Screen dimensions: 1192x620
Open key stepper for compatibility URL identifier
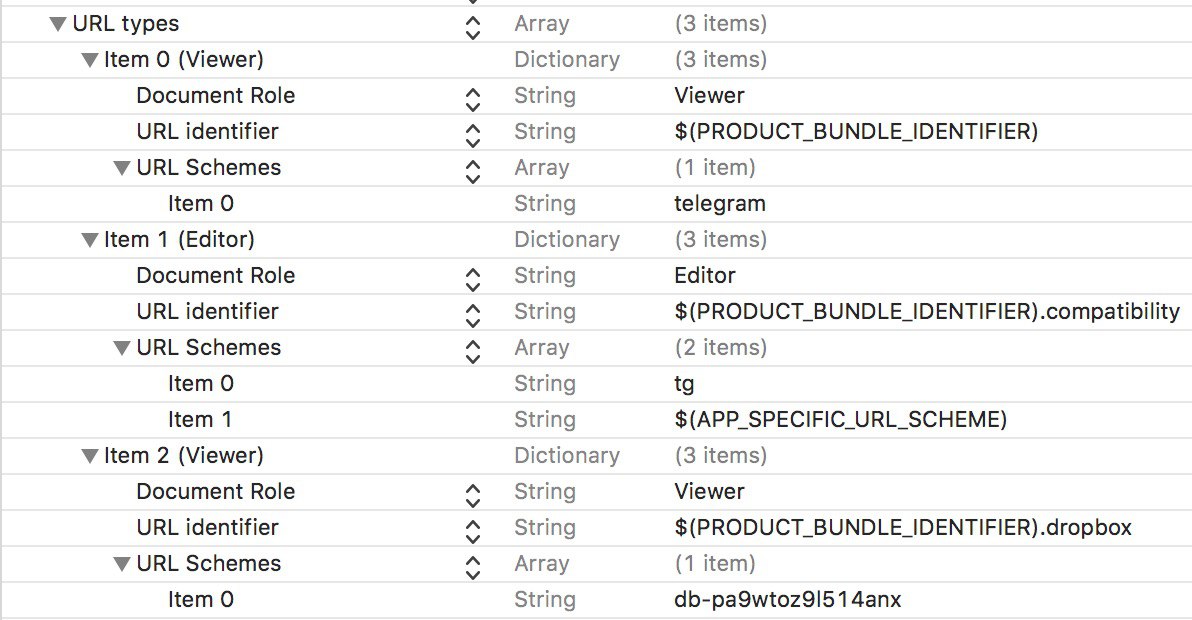click(x=473, y=315)
